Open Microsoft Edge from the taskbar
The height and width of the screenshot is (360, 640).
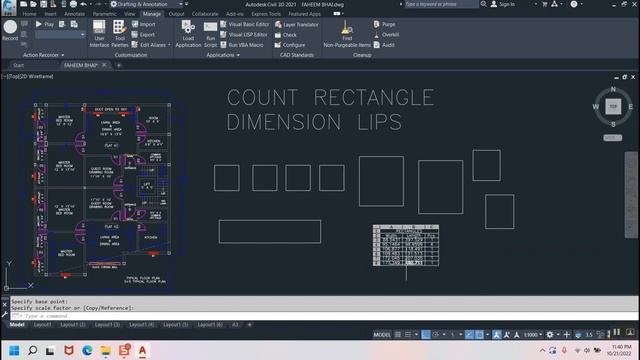(87, 351)
